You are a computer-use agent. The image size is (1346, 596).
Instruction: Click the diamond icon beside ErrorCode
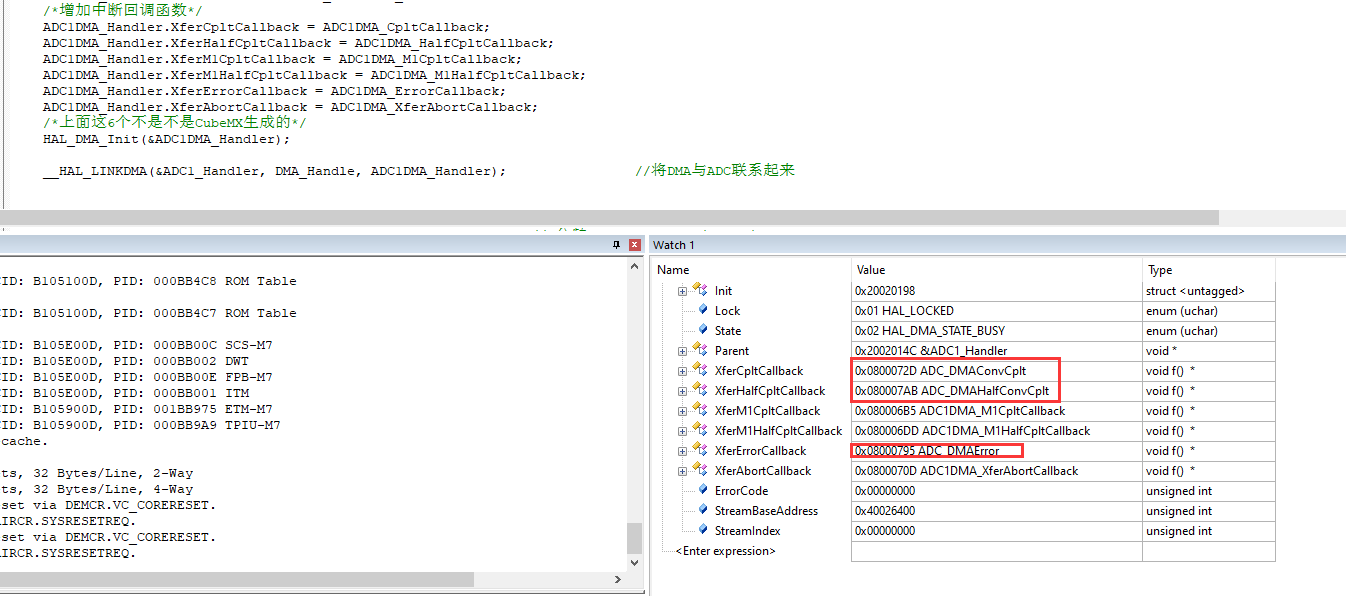point(704,490)
